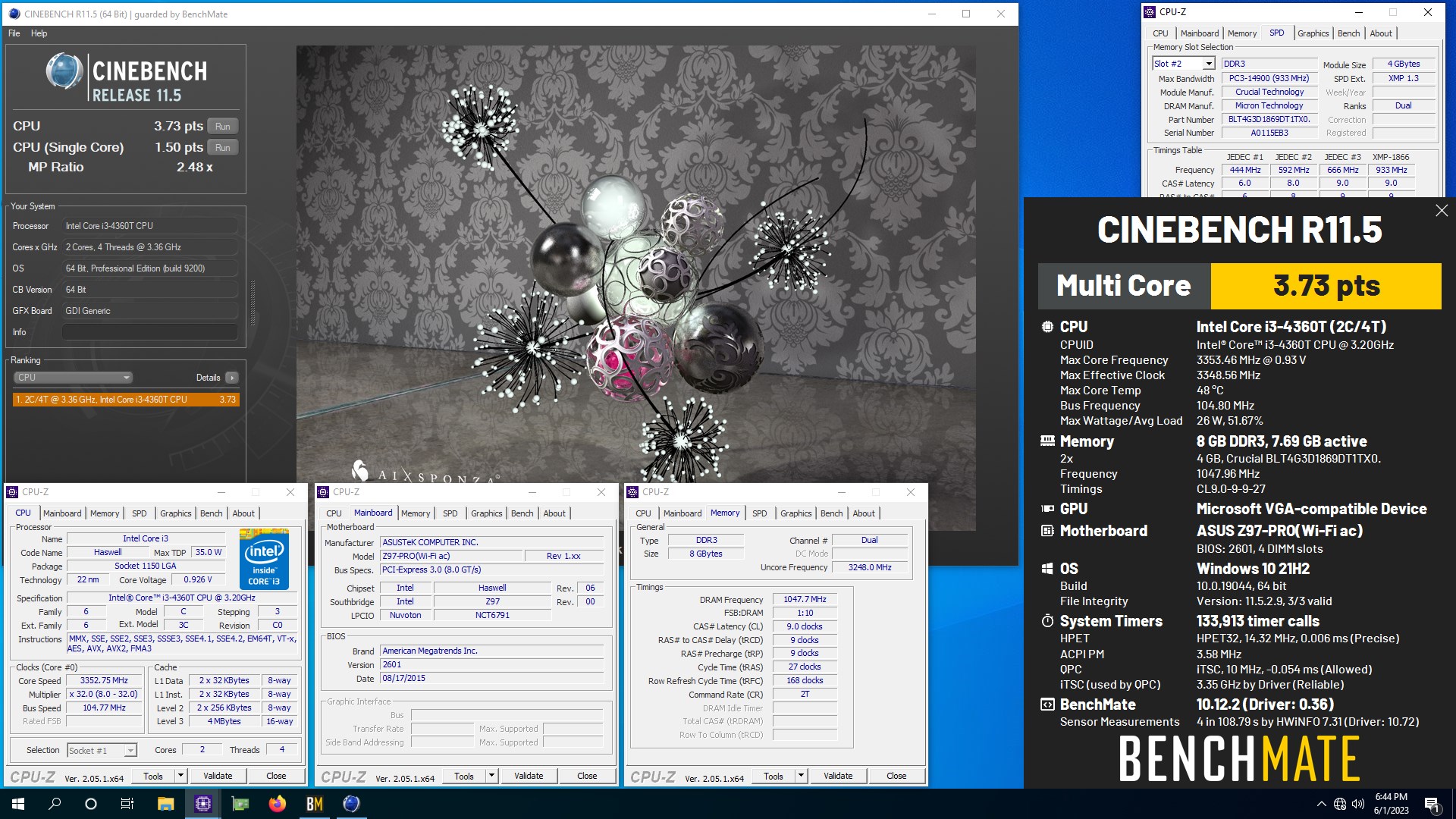Open Memory tab in top-right CPU-Z SPD window

pyautogui.click(x=1241, y=33)
